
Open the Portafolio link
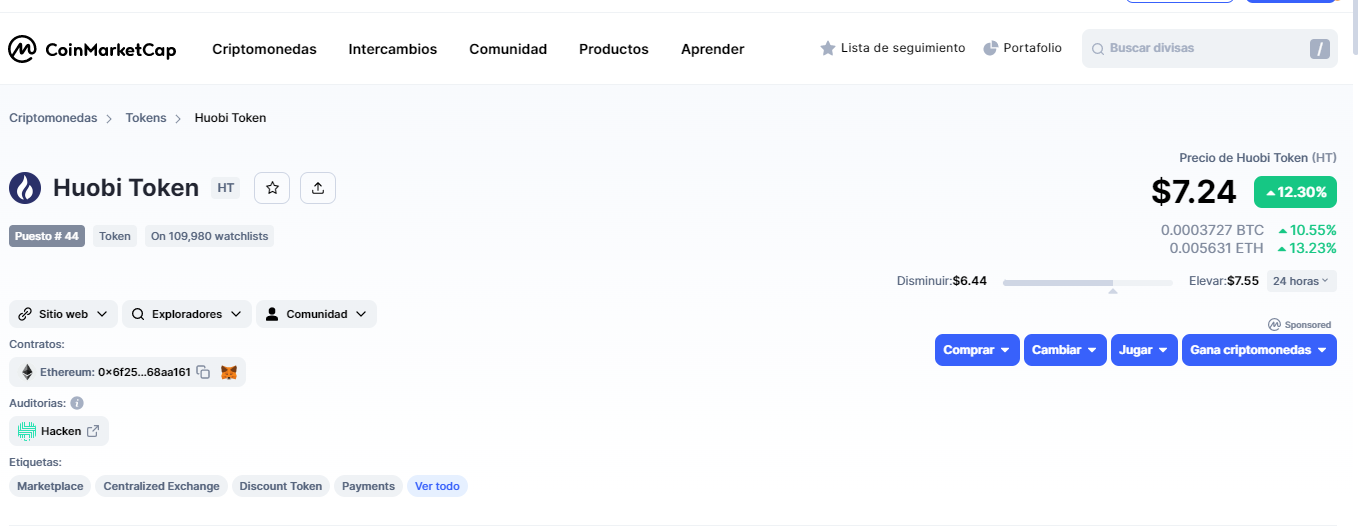click(x=1033, y=48)
